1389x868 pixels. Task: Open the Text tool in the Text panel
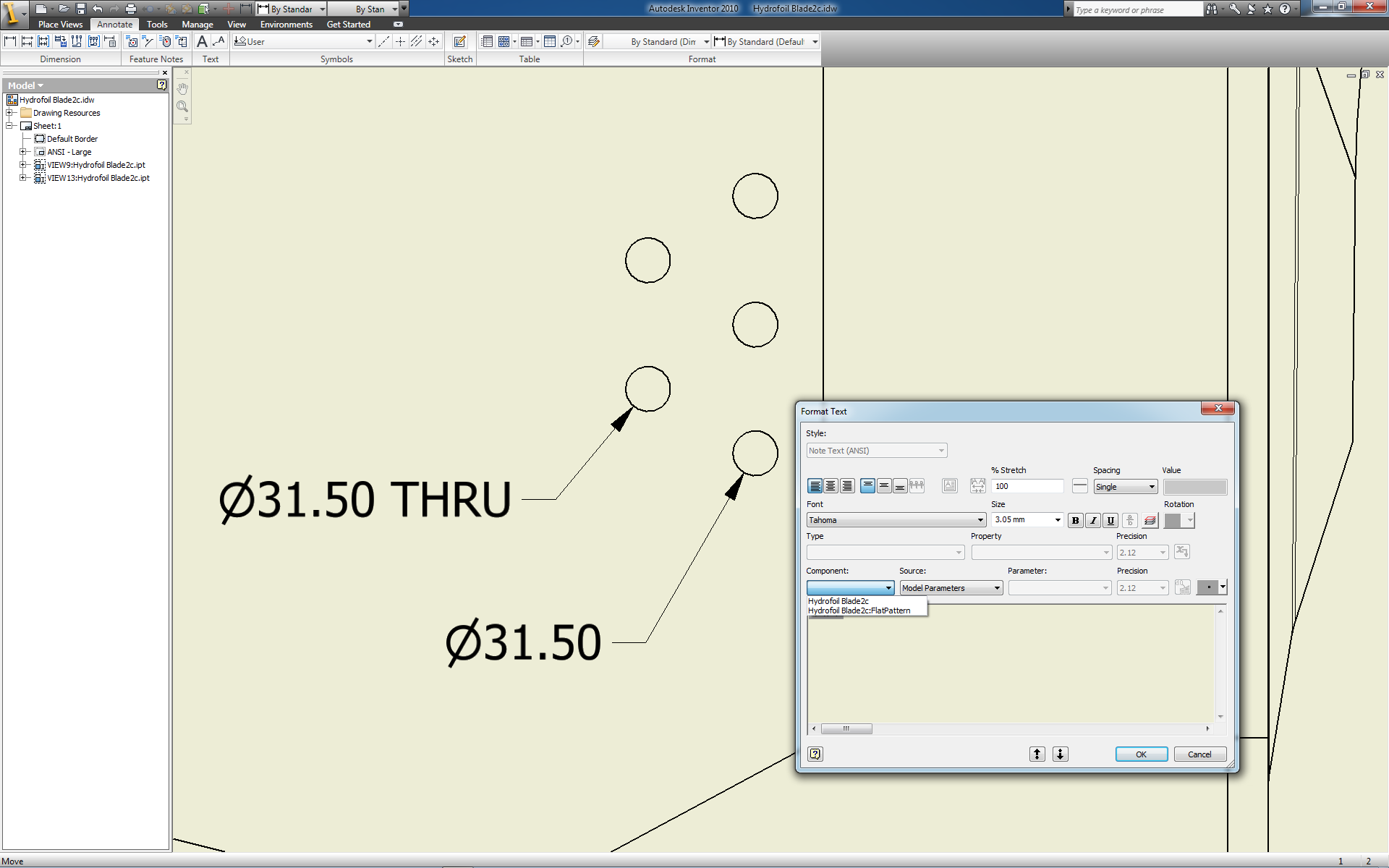[x=203, y=41]
